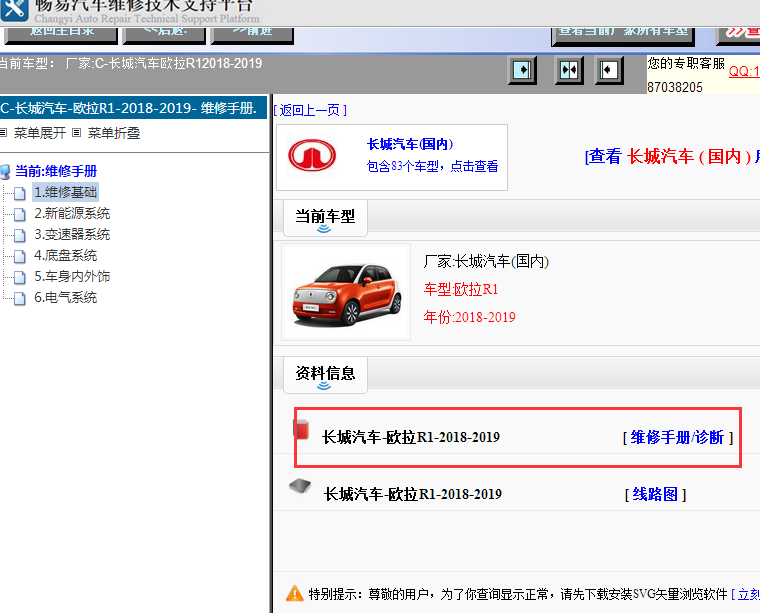The height and width of the screenshot is (613, 760).
Task: Click 立刻 download link in the 特别提示 notice
Action: [x=745, y=594]
